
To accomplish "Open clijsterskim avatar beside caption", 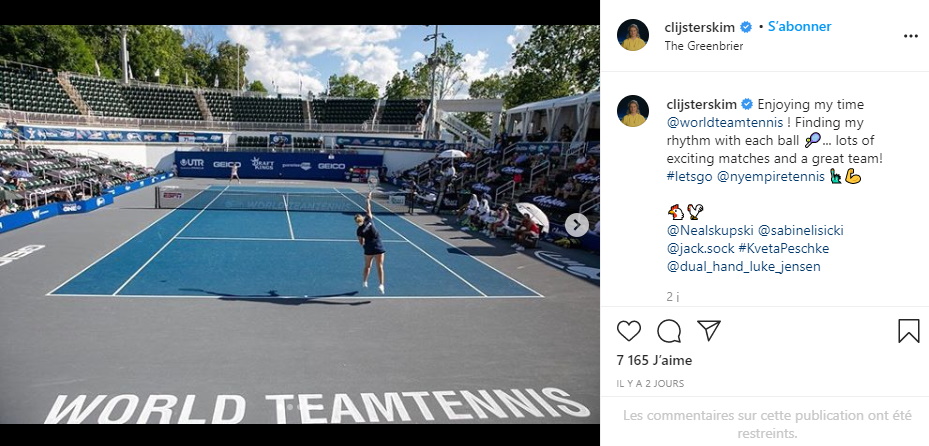I will (x=633, y=111).
